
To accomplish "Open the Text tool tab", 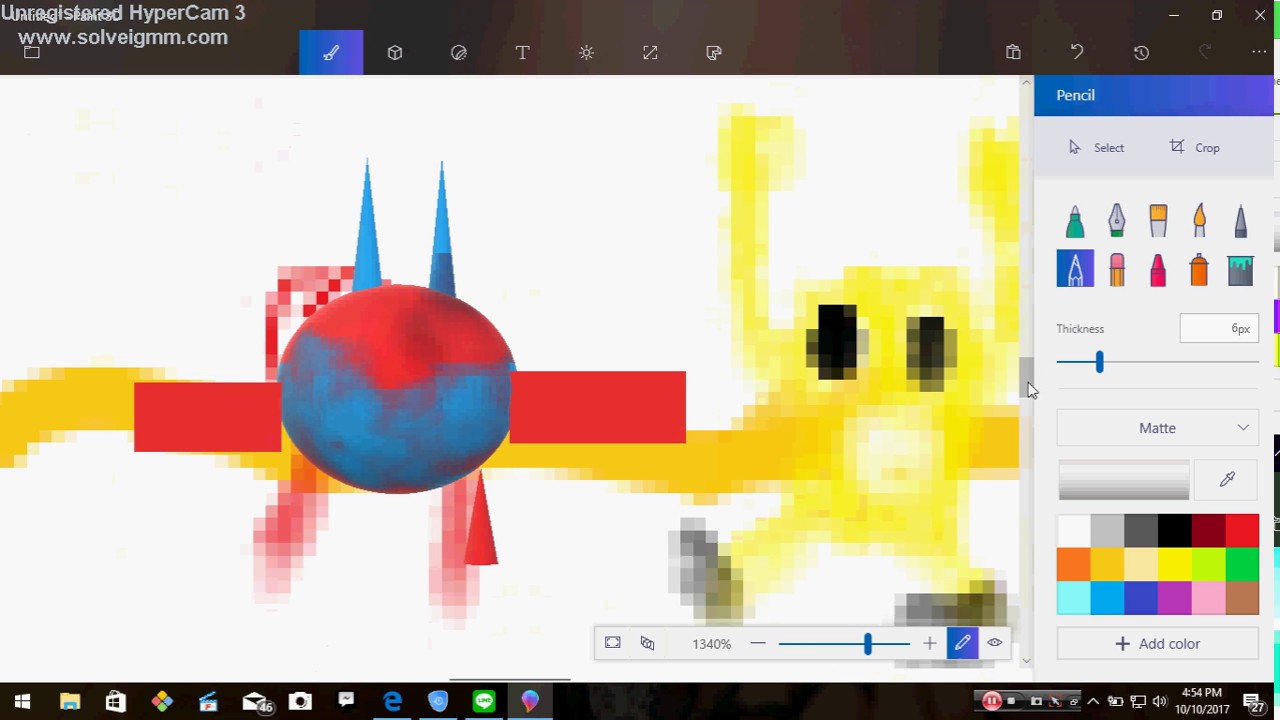I will click(x=522, y=53).
